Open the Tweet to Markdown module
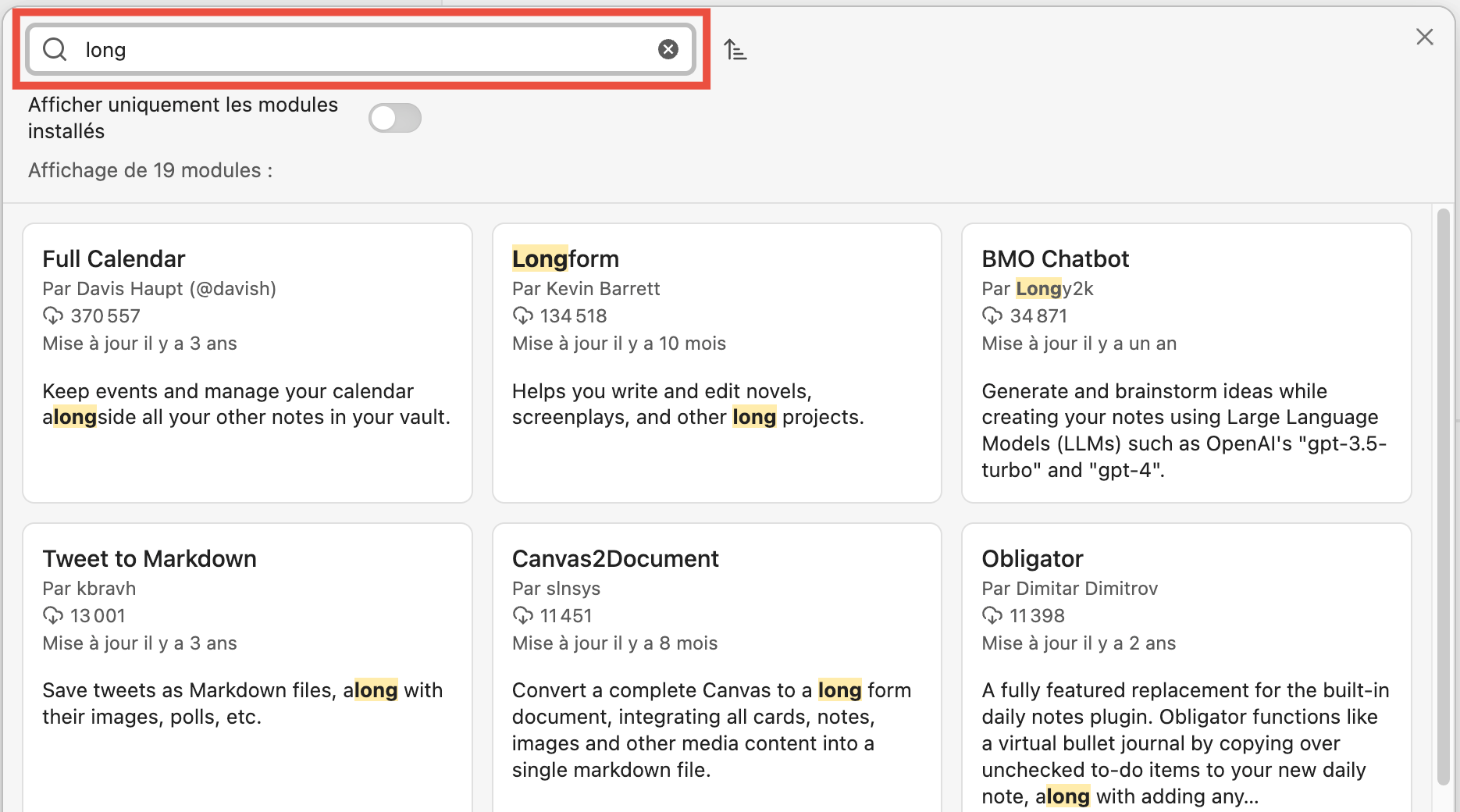Image resolution: width=1460 pixels, height=812 pixels. point(247,664)
